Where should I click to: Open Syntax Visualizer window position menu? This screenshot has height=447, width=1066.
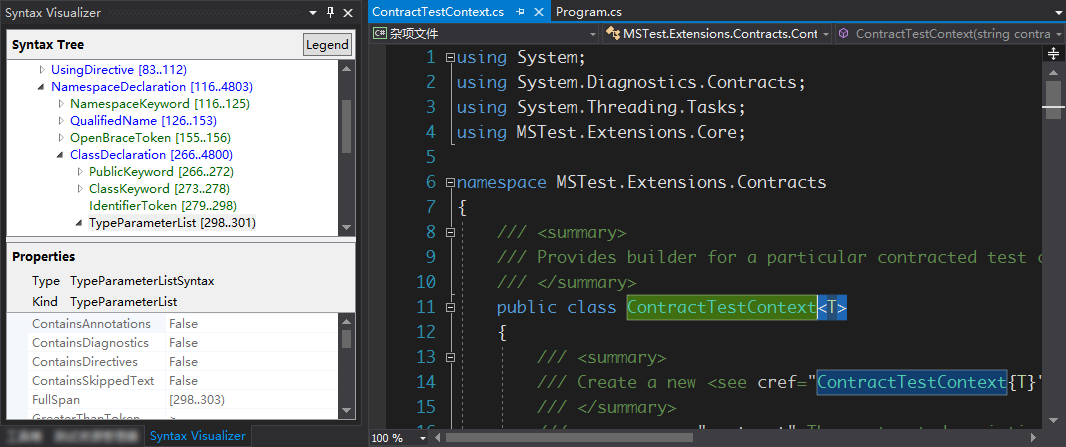pyautogui.click(x=312, y=13)
